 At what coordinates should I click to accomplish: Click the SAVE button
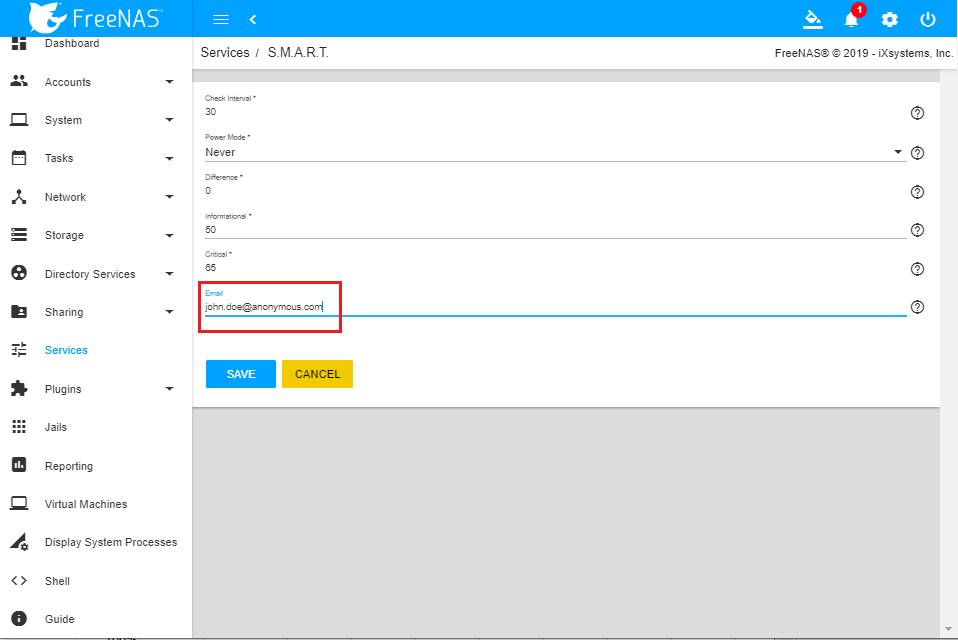click(x=240, y=374)
